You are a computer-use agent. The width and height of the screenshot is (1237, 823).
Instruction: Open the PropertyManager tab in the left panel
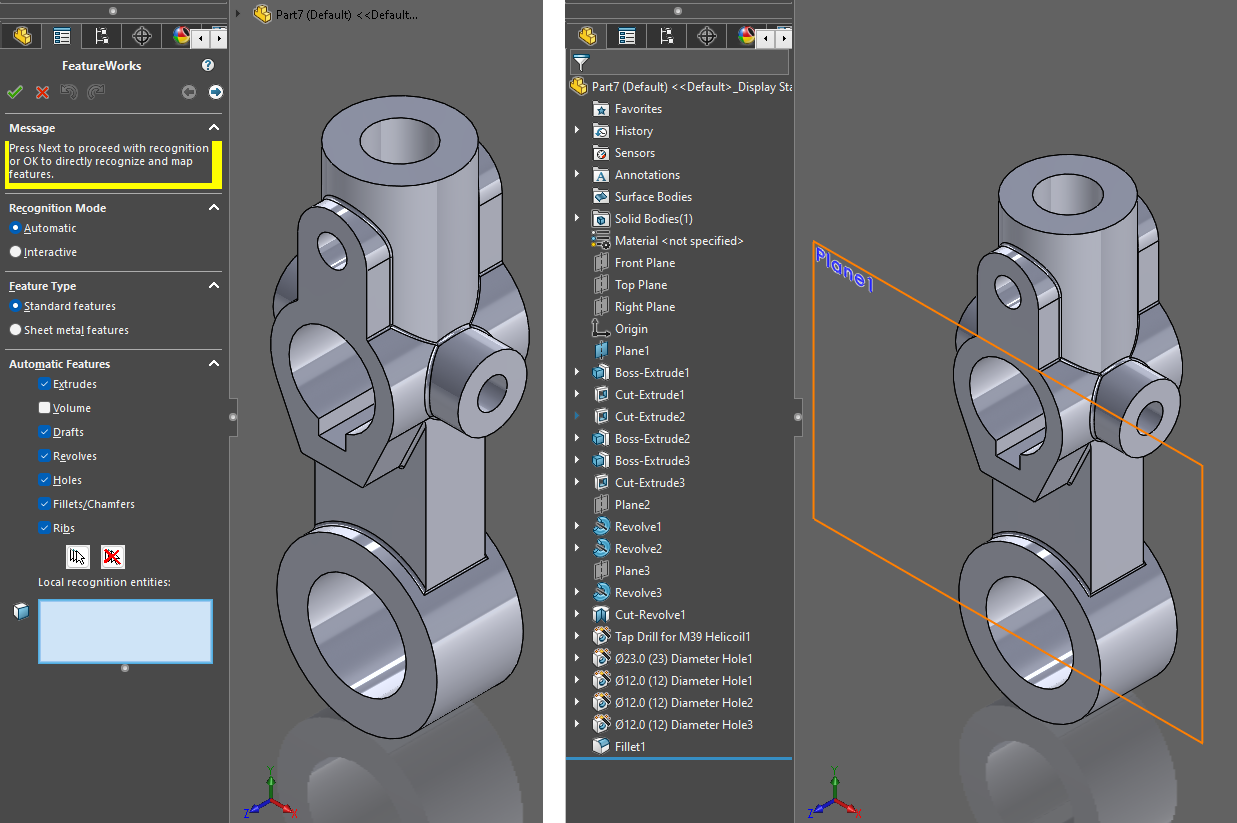click(x=61, y=35)
